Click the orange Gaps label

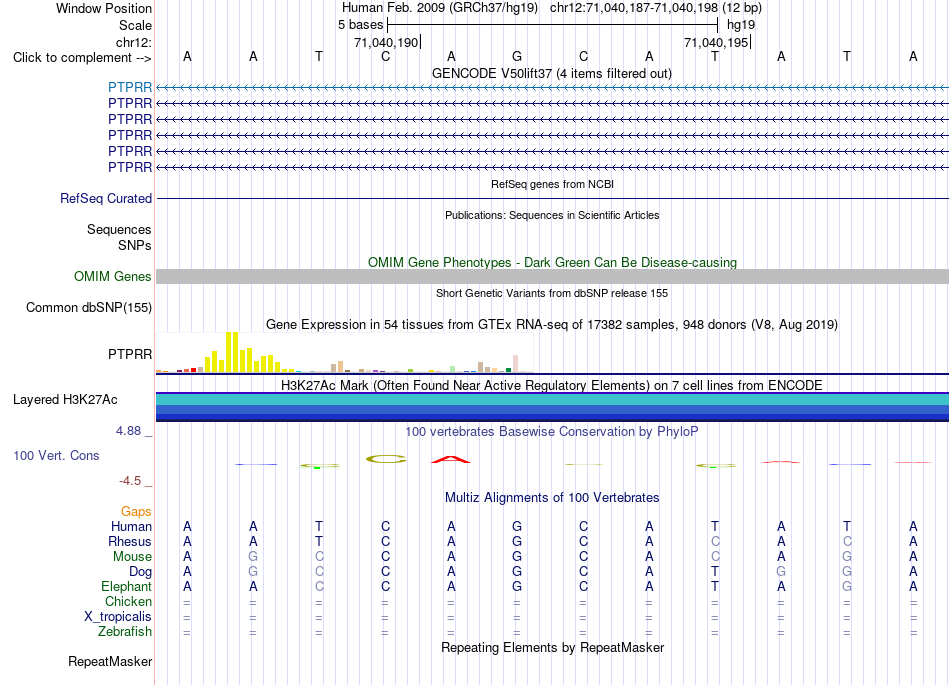pyautogui.click(x=136, y=512)
